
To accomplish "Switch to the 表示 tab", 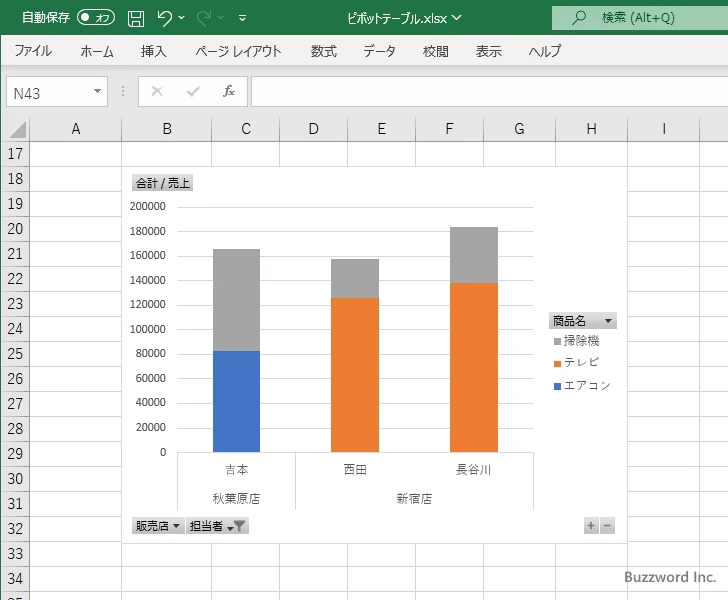I will pyautogui.click(x=488, y=51).
